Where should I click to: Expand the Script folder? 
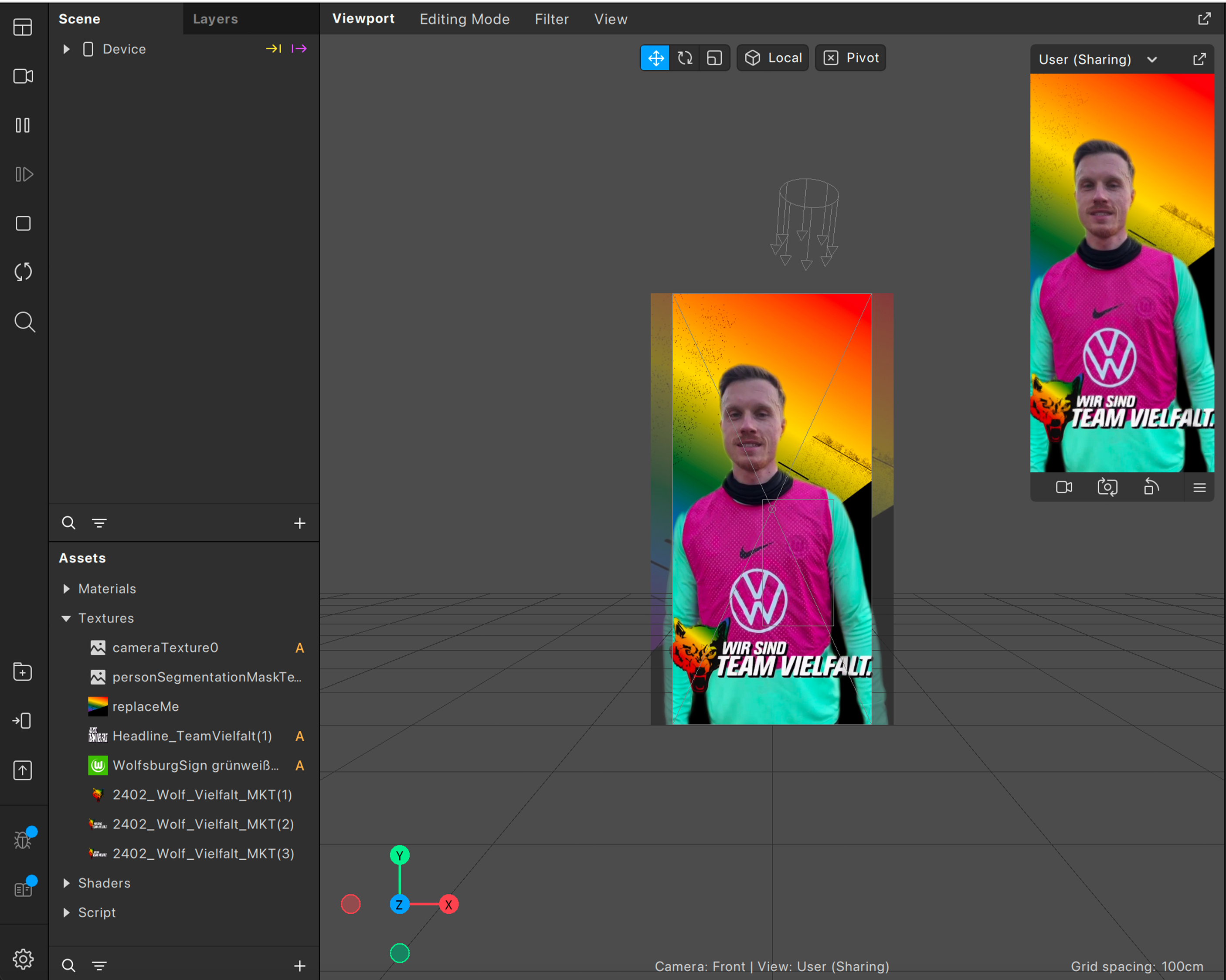(67, 912)
